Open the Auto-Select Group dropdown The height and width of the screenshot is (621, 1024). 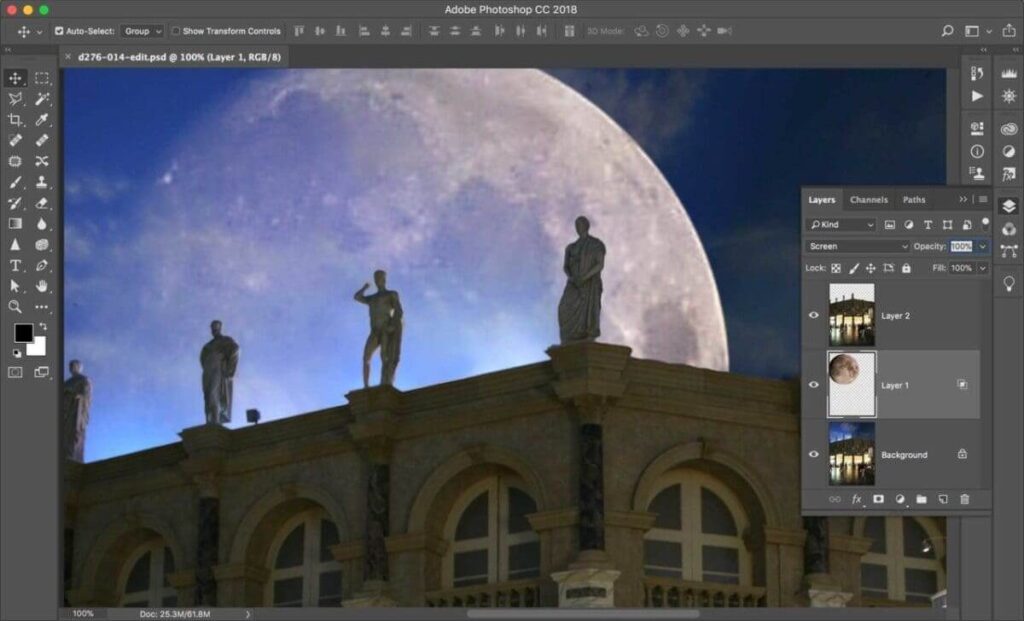[140, 31]
